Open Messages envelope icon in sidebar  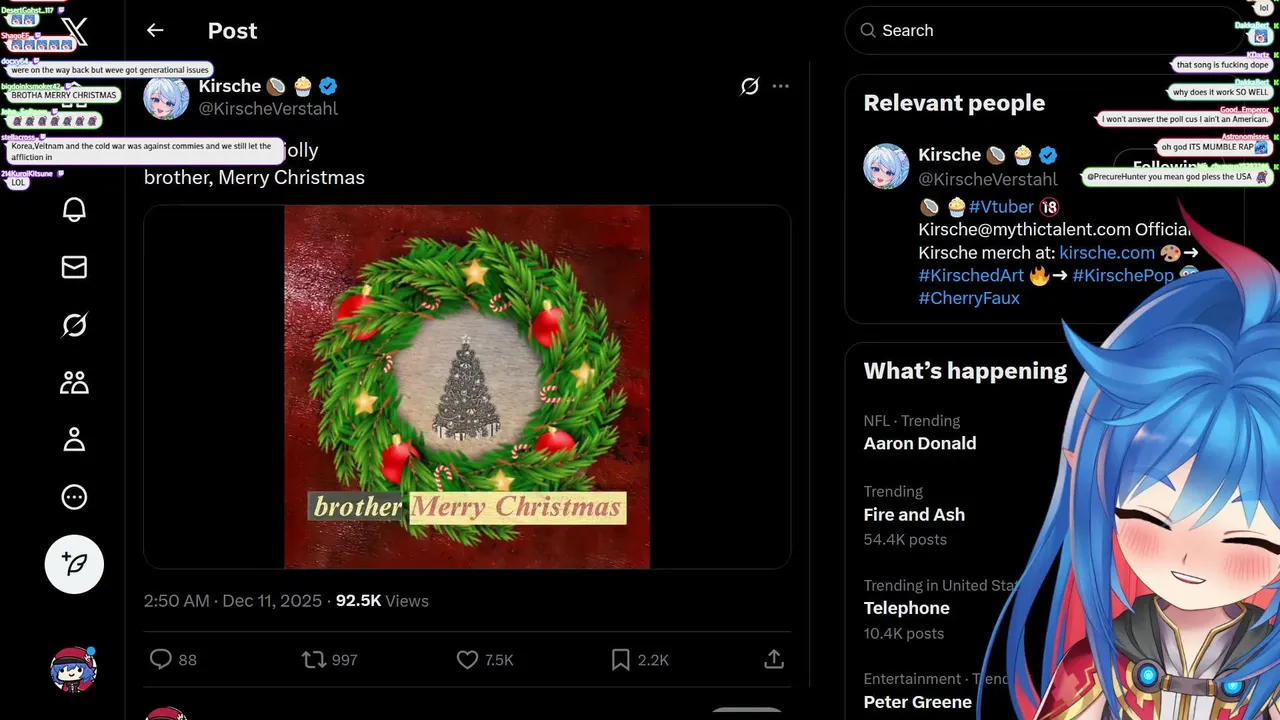click(74, 267)
